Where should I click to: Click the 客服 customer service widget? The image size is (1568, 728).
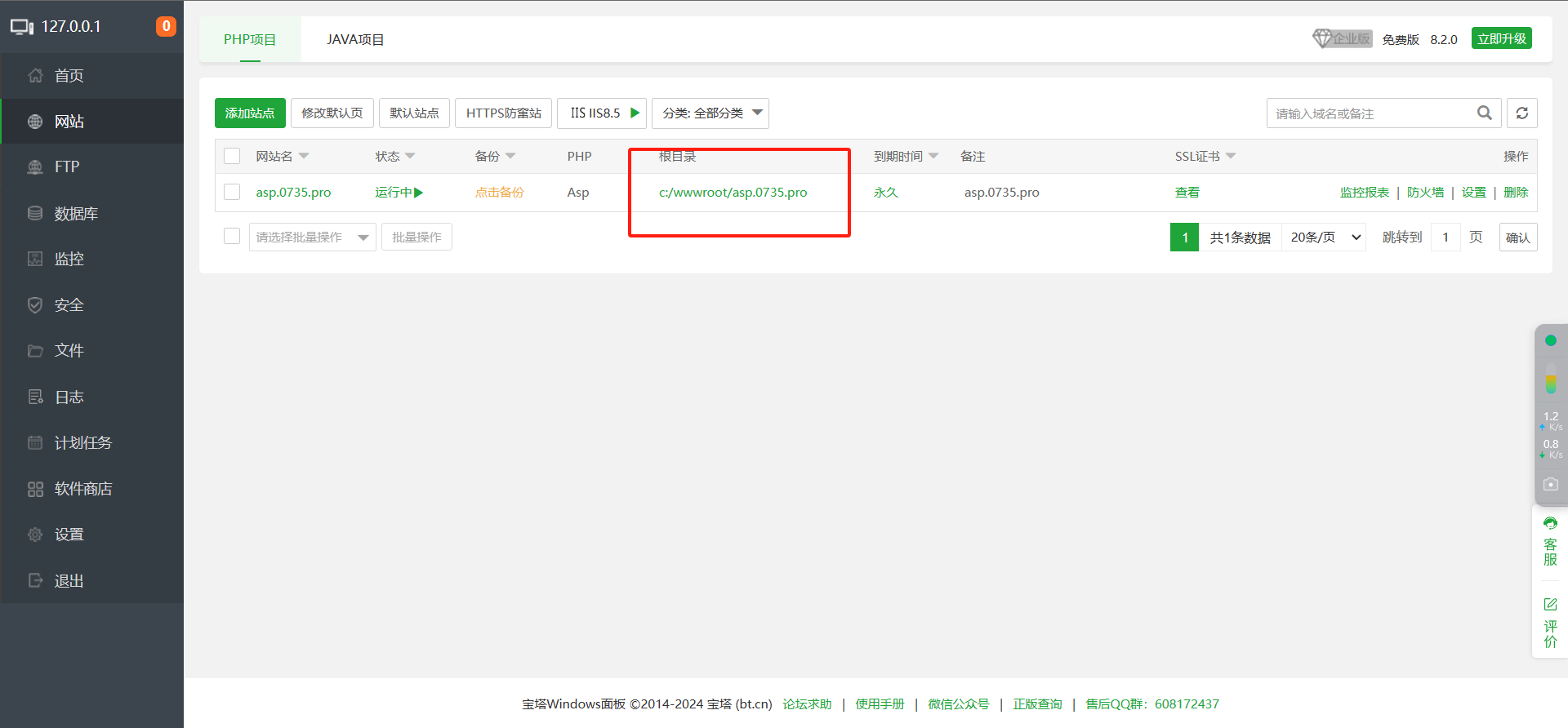coord(1550,542)
